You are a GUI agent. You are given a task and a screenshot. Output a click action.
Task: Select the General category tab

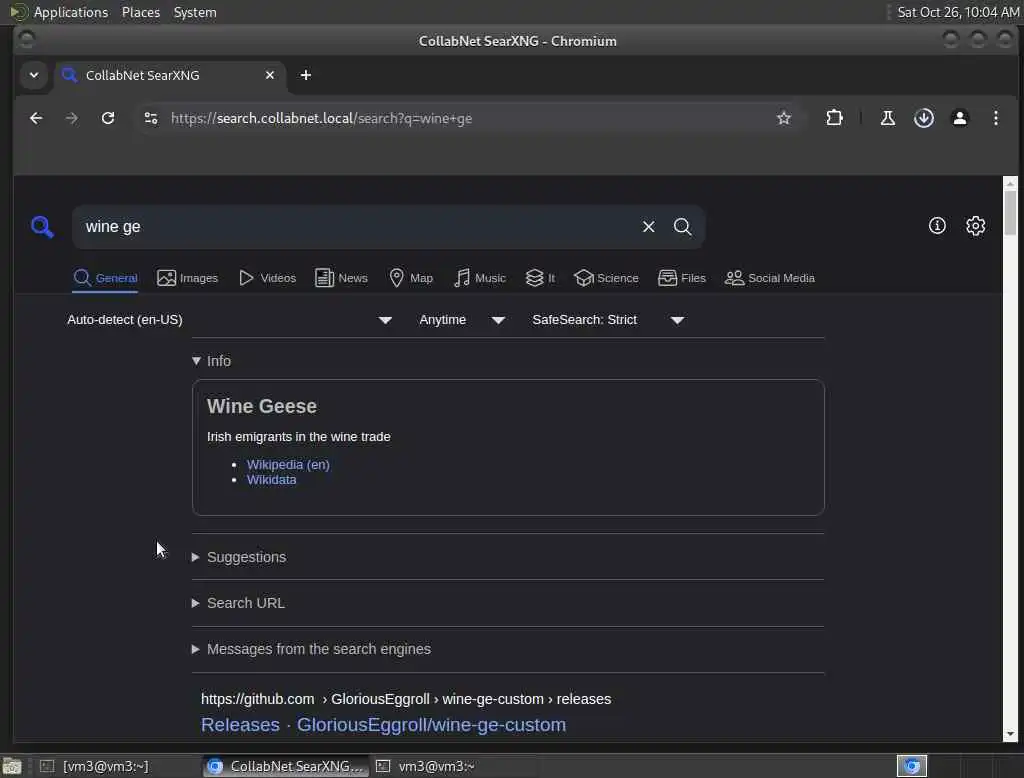click(105, 278)
